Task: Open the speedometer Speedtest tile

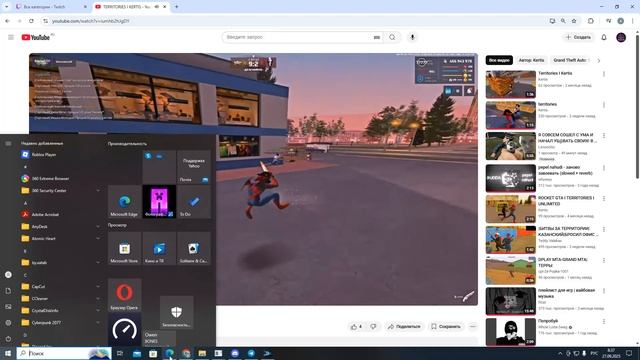Action: tap(124, 329)
